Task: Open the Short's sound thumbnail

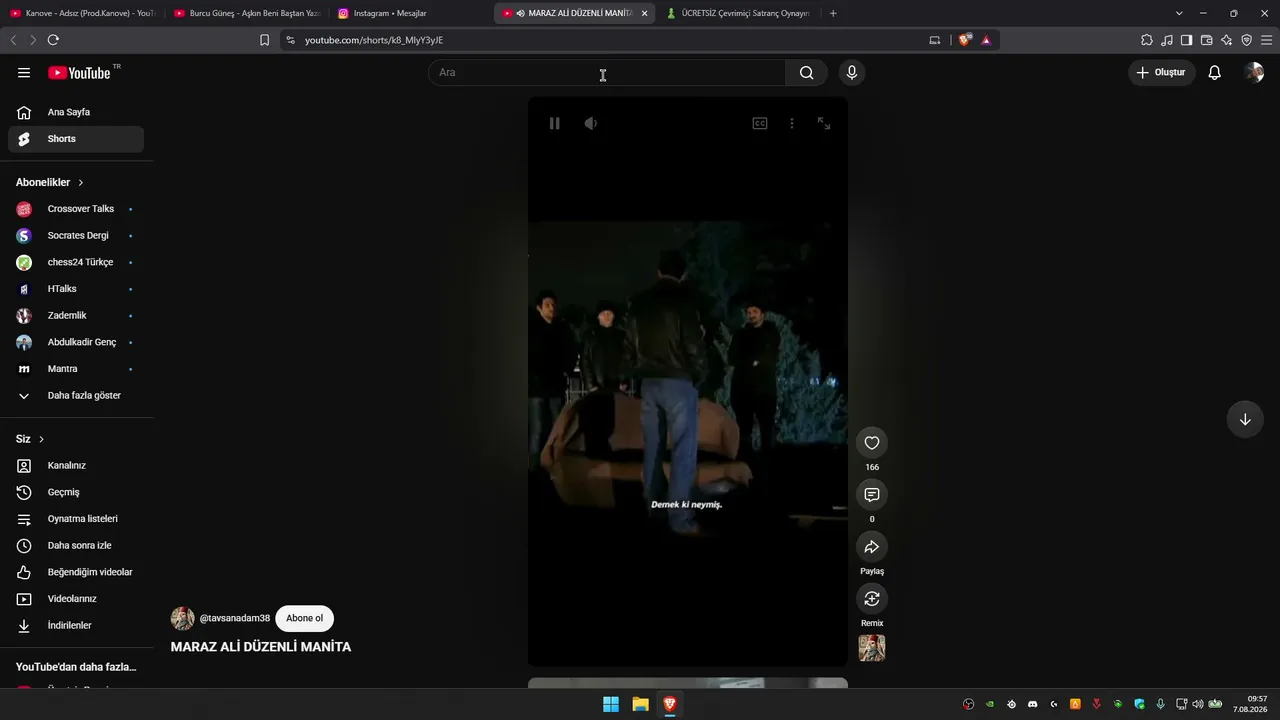Action: (x=872, y=648)
